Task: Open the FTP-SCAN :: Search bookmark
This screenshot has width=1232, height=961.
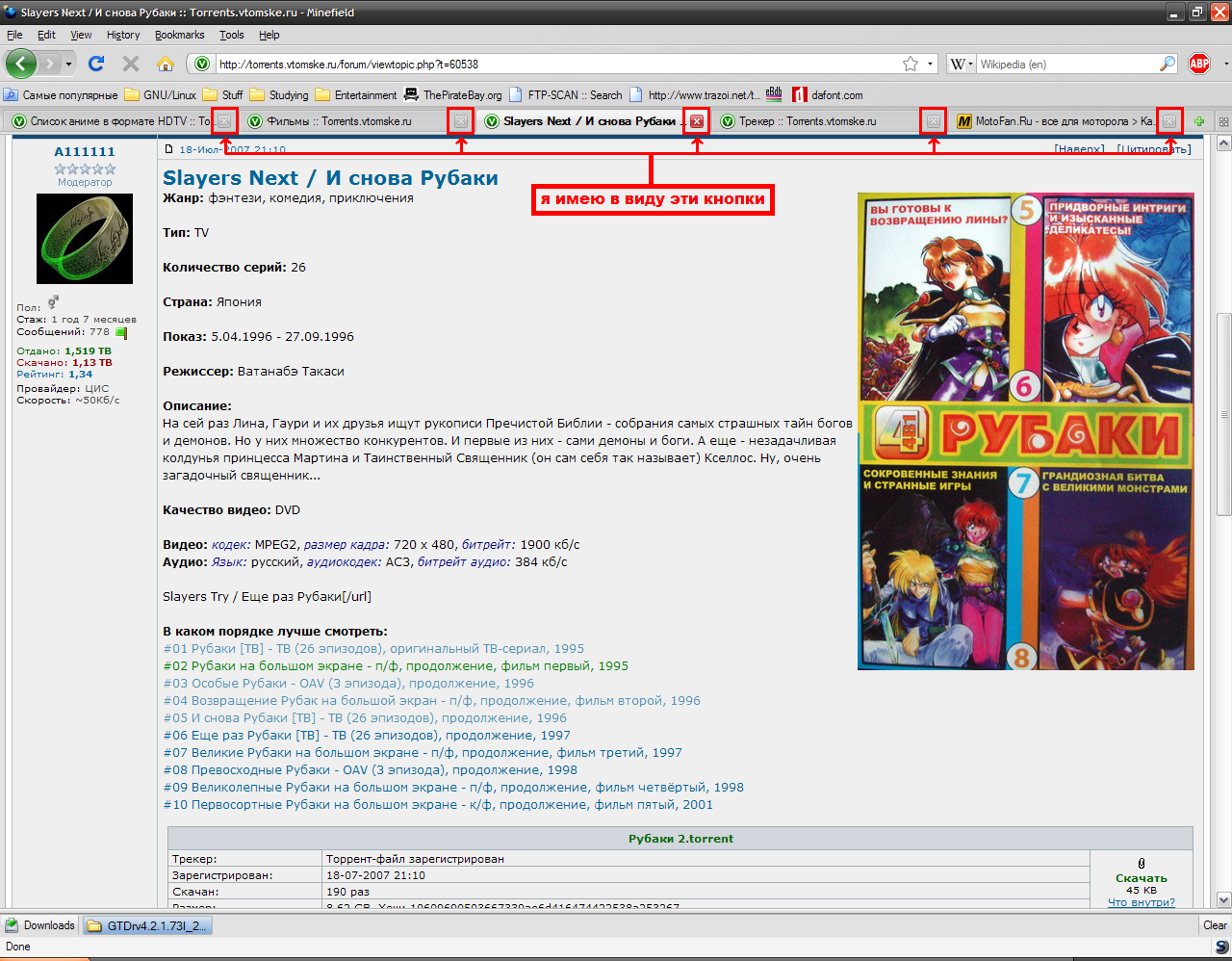Action: (x=565, y=94)
